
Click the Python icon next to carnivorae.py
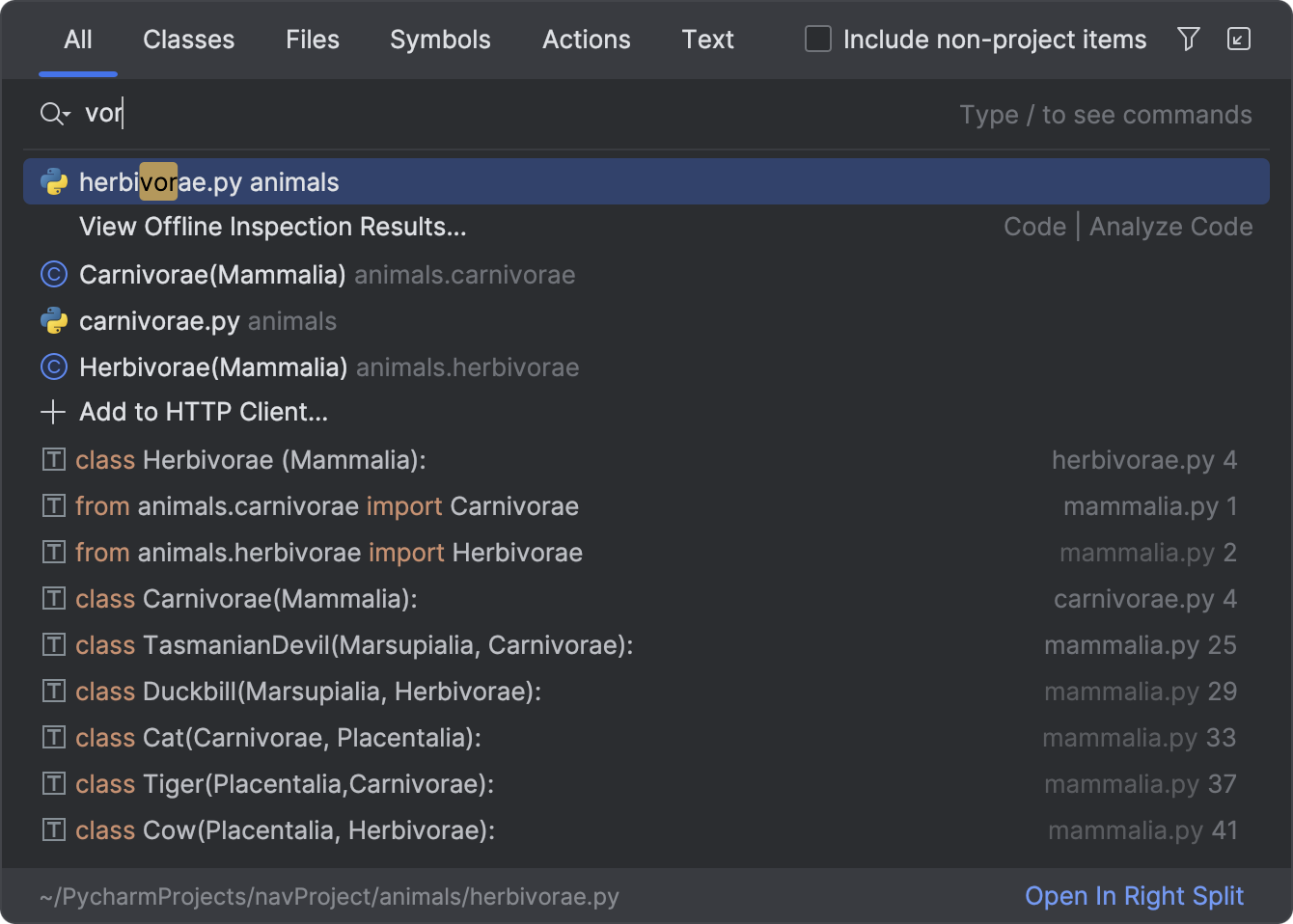click(x=54, y=320)
